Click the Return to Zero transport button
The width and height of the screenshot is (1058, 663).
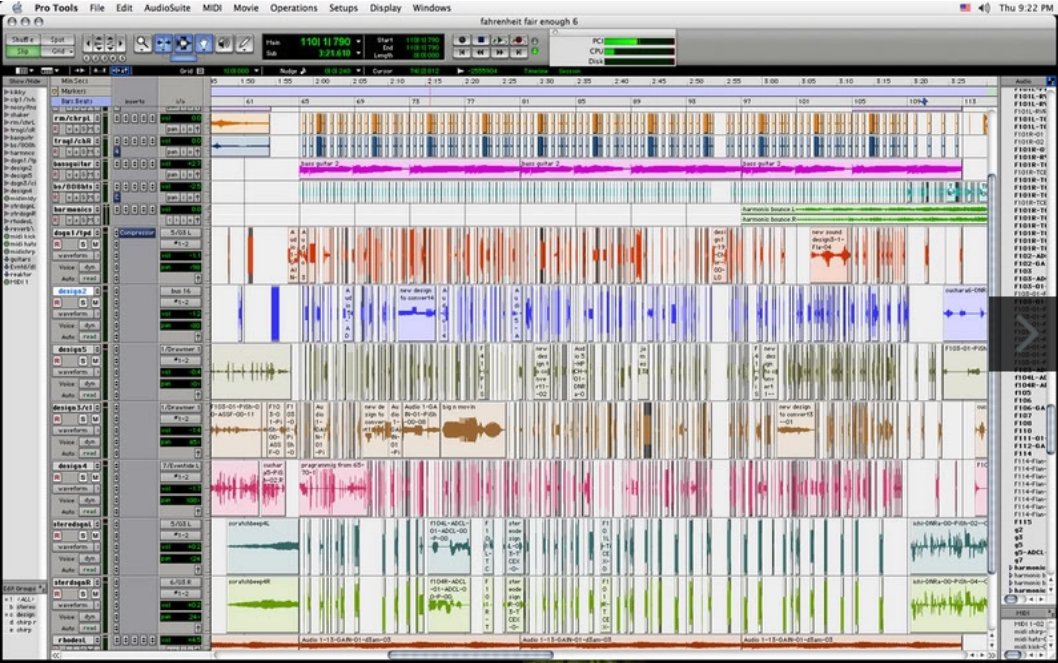coord(462,52)
